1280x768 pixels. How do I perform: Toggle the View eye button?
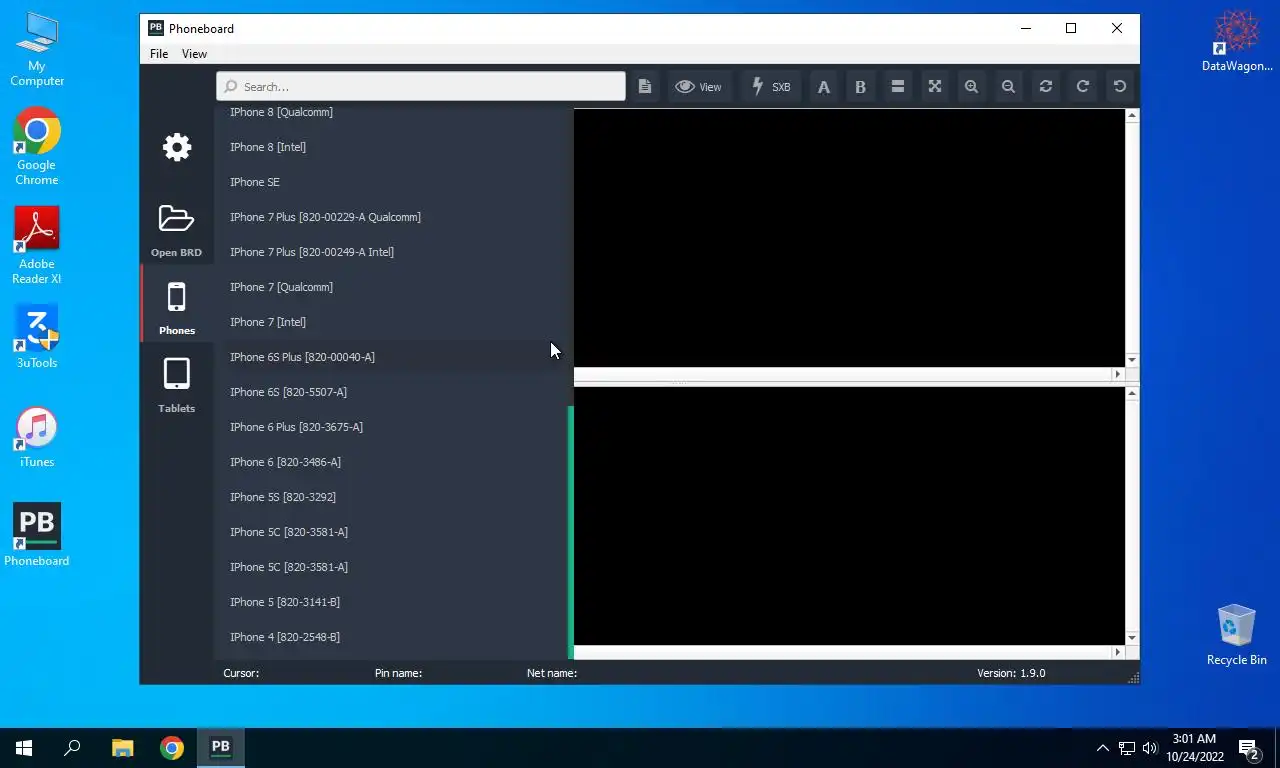click(x=698, y=87)
